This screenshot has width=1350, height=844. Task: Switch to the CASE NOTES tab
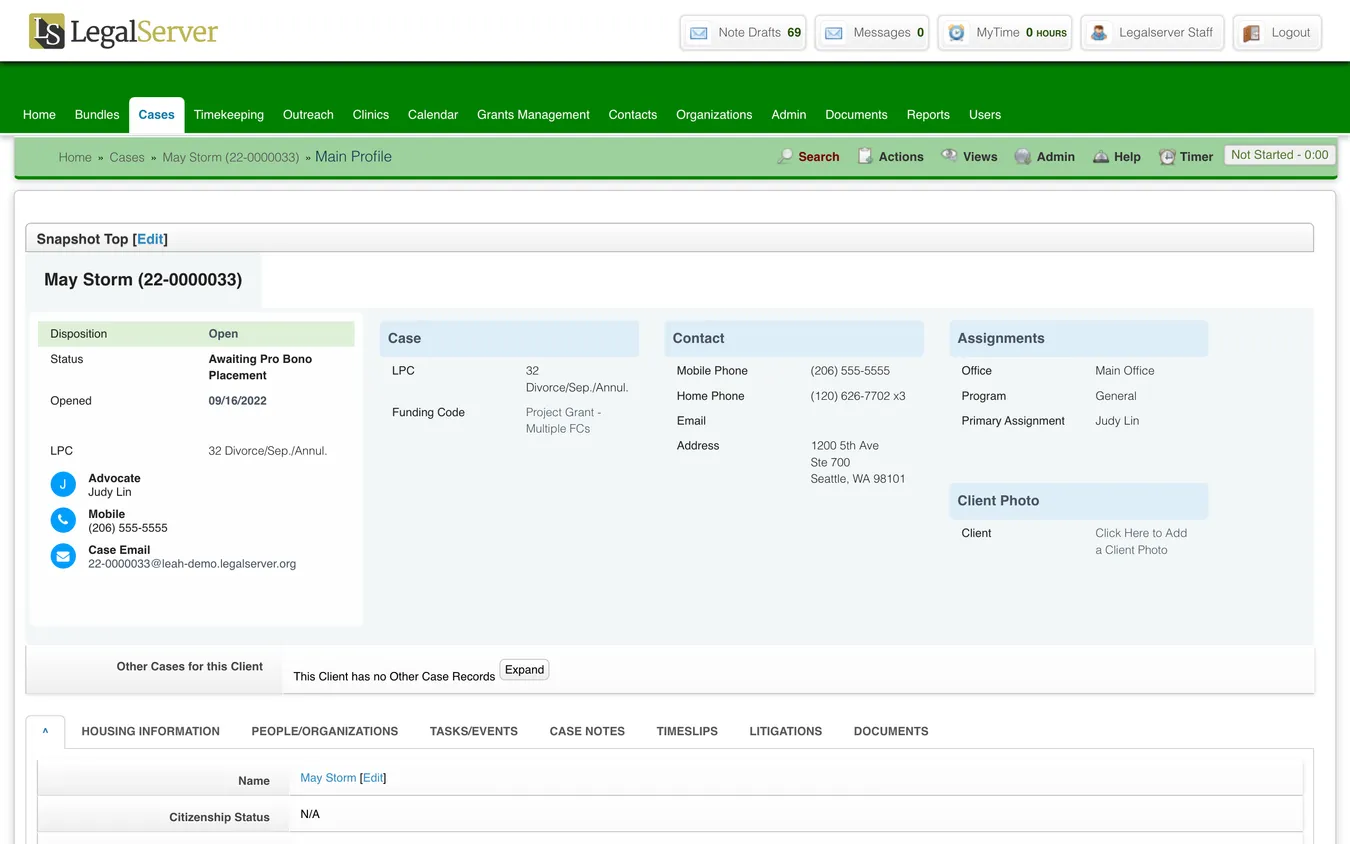(x=587, y=731)
